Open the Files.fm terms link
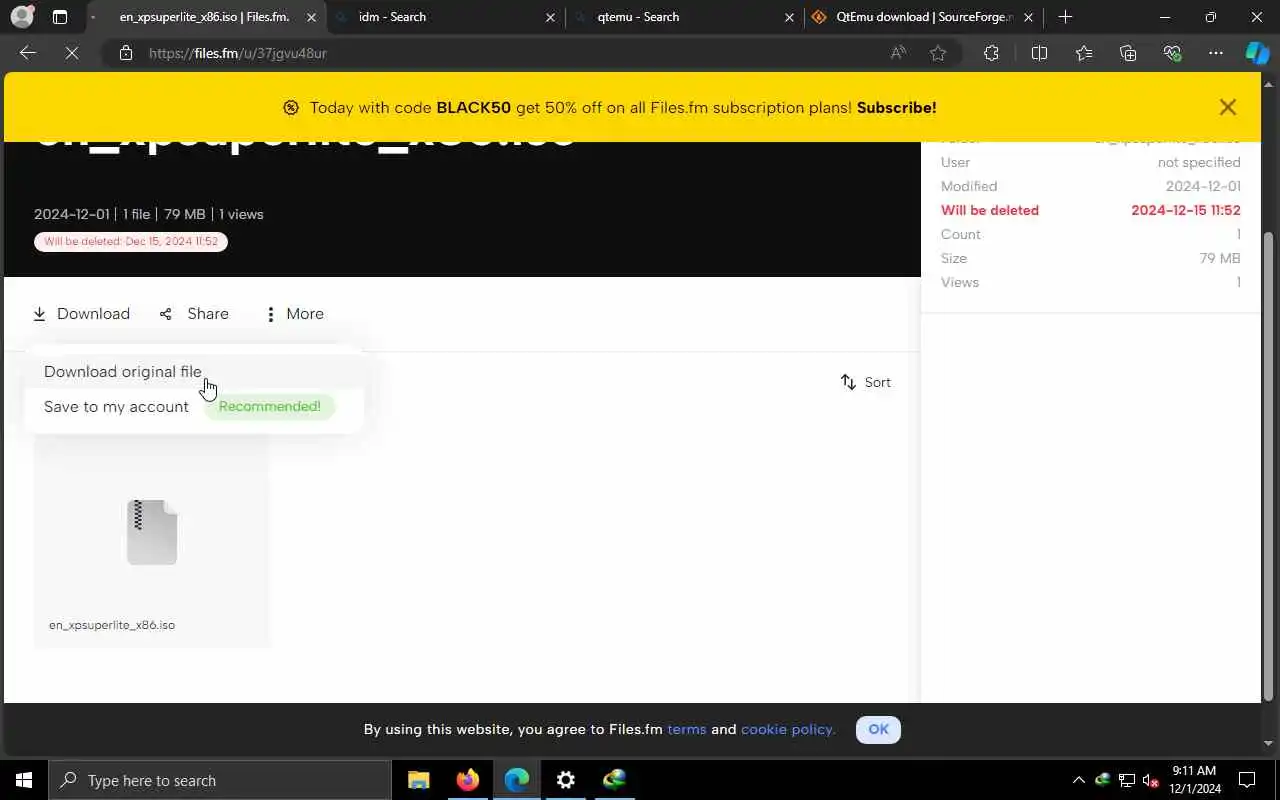Screen dimensions: 1280x800 tap(686, 729)
